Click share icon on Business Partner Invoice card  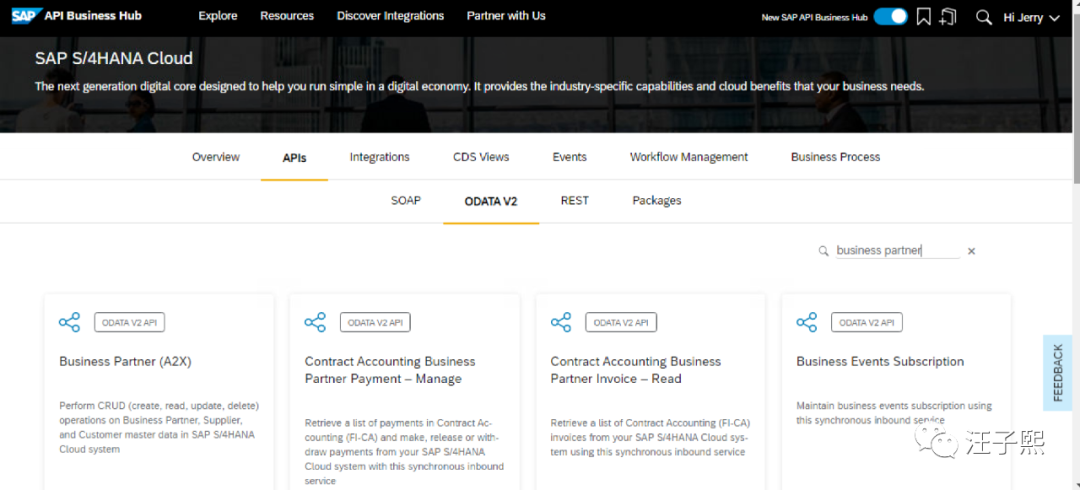tap(561, 322)
